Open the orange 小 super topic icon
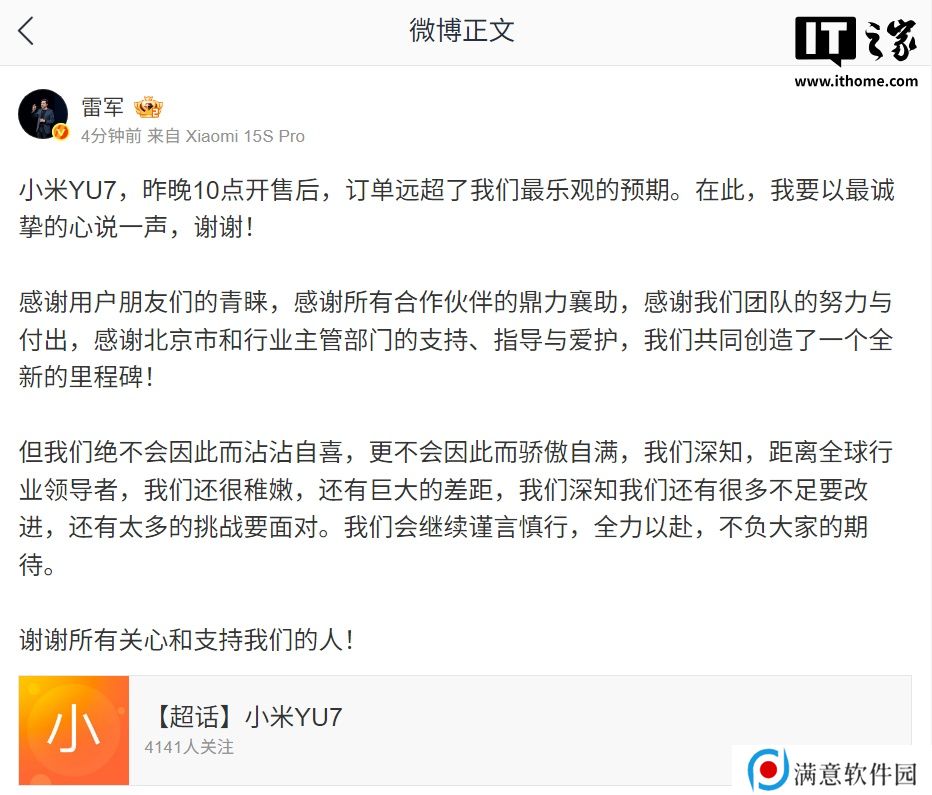This screenshot has width=932, height=795. [x=74, y=730]
